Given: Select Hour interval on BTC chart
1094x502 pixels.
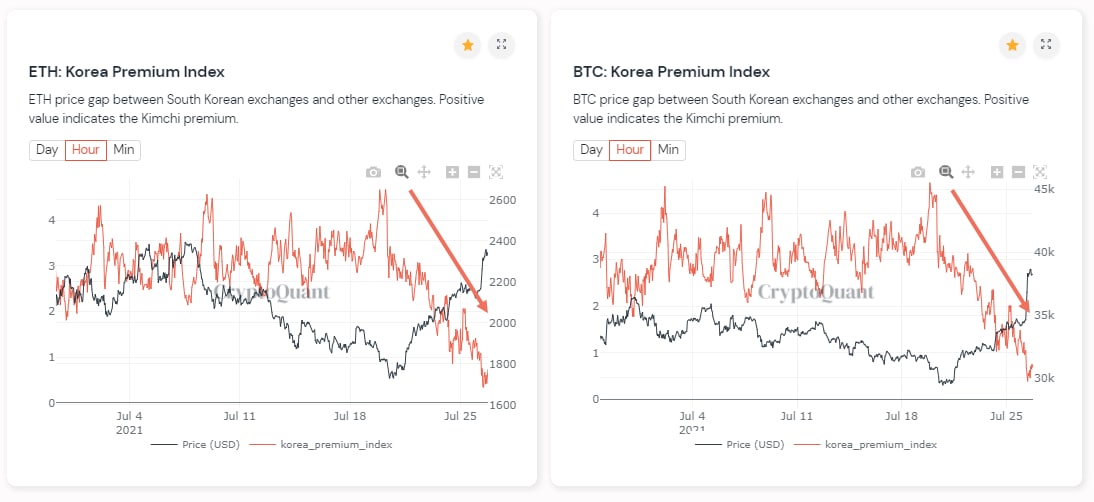Looking at the screenshot, I should point(630,150).
